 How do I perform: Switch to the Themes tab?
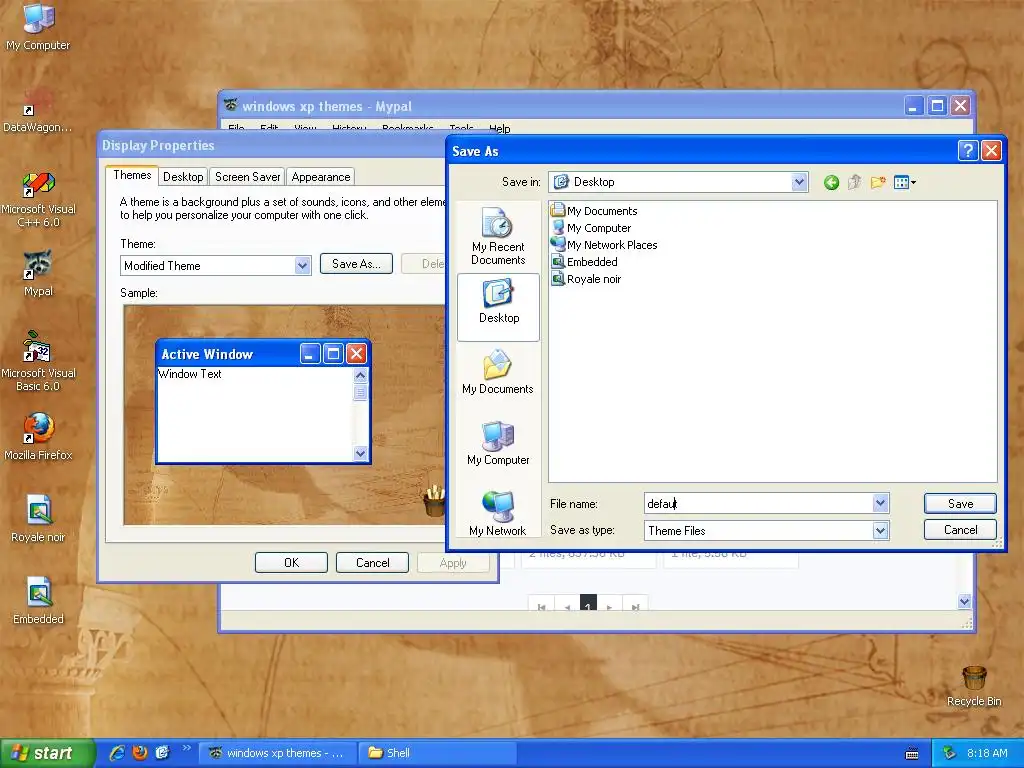coord(132,175)
